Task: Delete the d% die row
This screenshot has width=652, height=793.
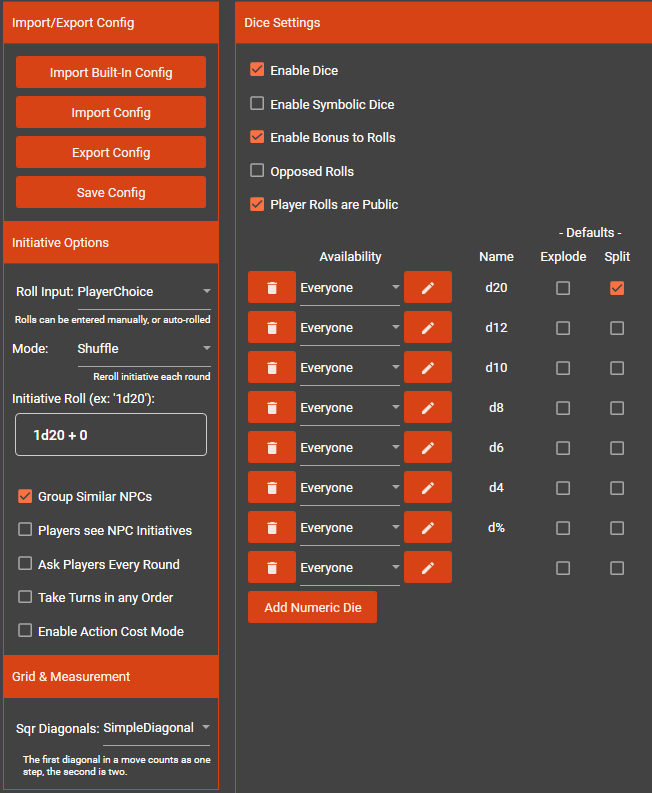Action: click(x=272, y=527)
